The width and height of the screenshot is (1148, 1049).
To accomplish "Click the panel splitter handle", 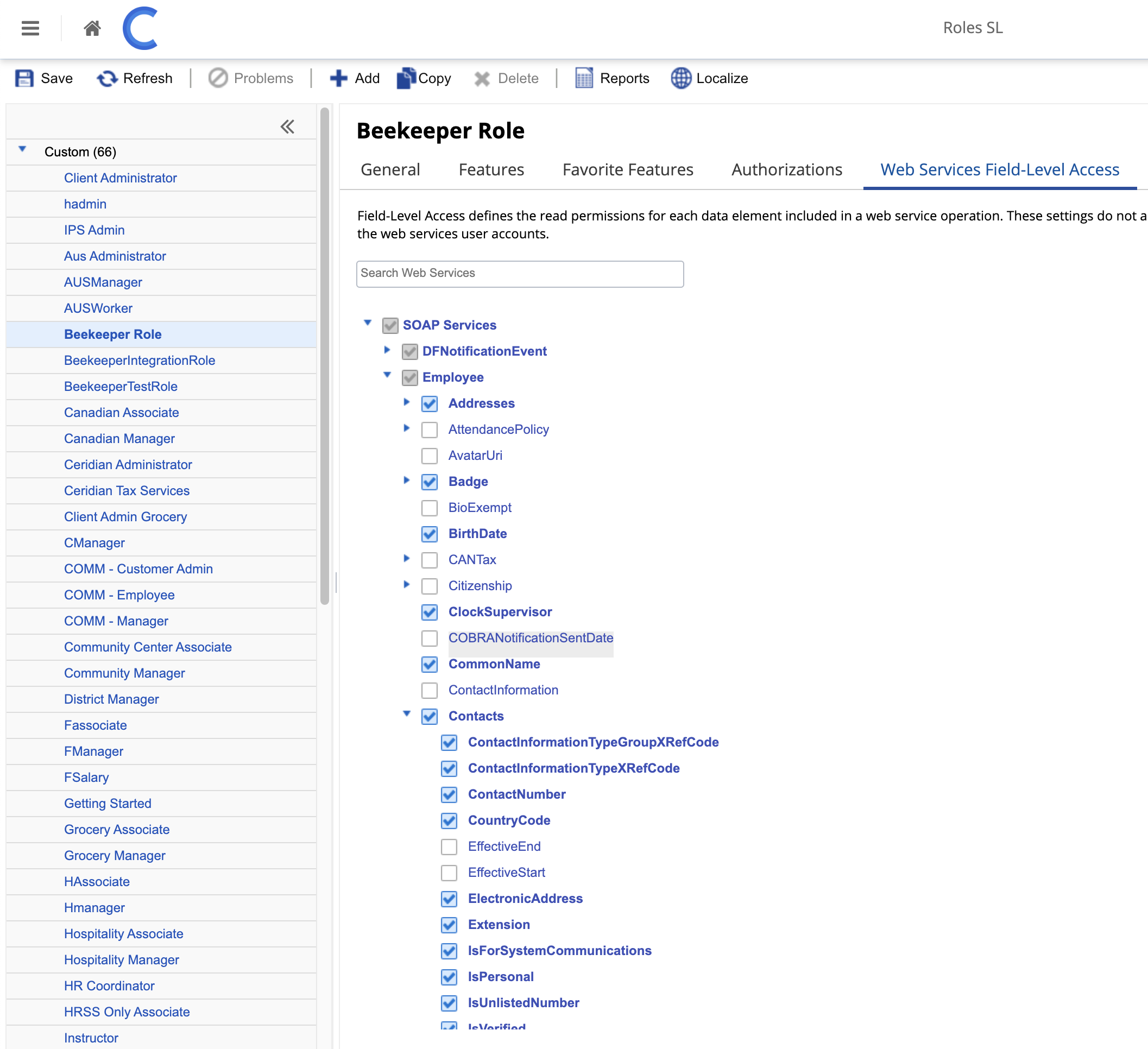I will tap(336, 583).
